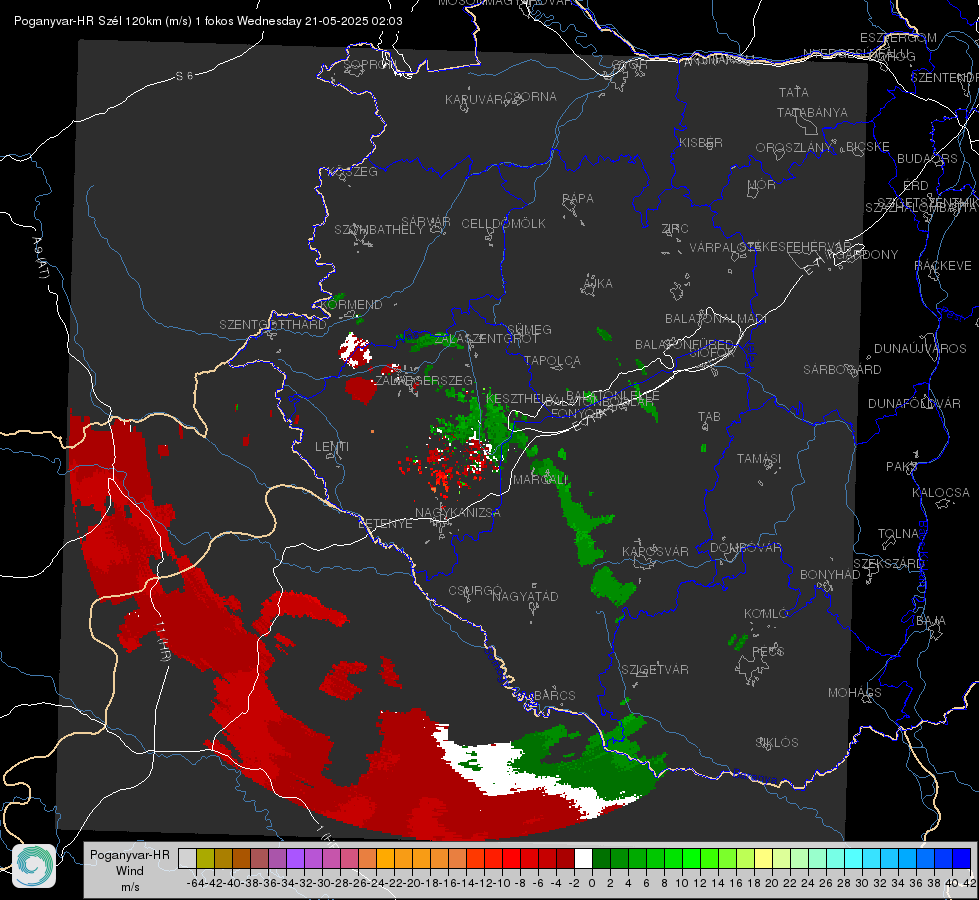This screenshot has height=900, width=979.
Task: Pick the dark green swatch right of white
Action: click(x=601, y=858)
